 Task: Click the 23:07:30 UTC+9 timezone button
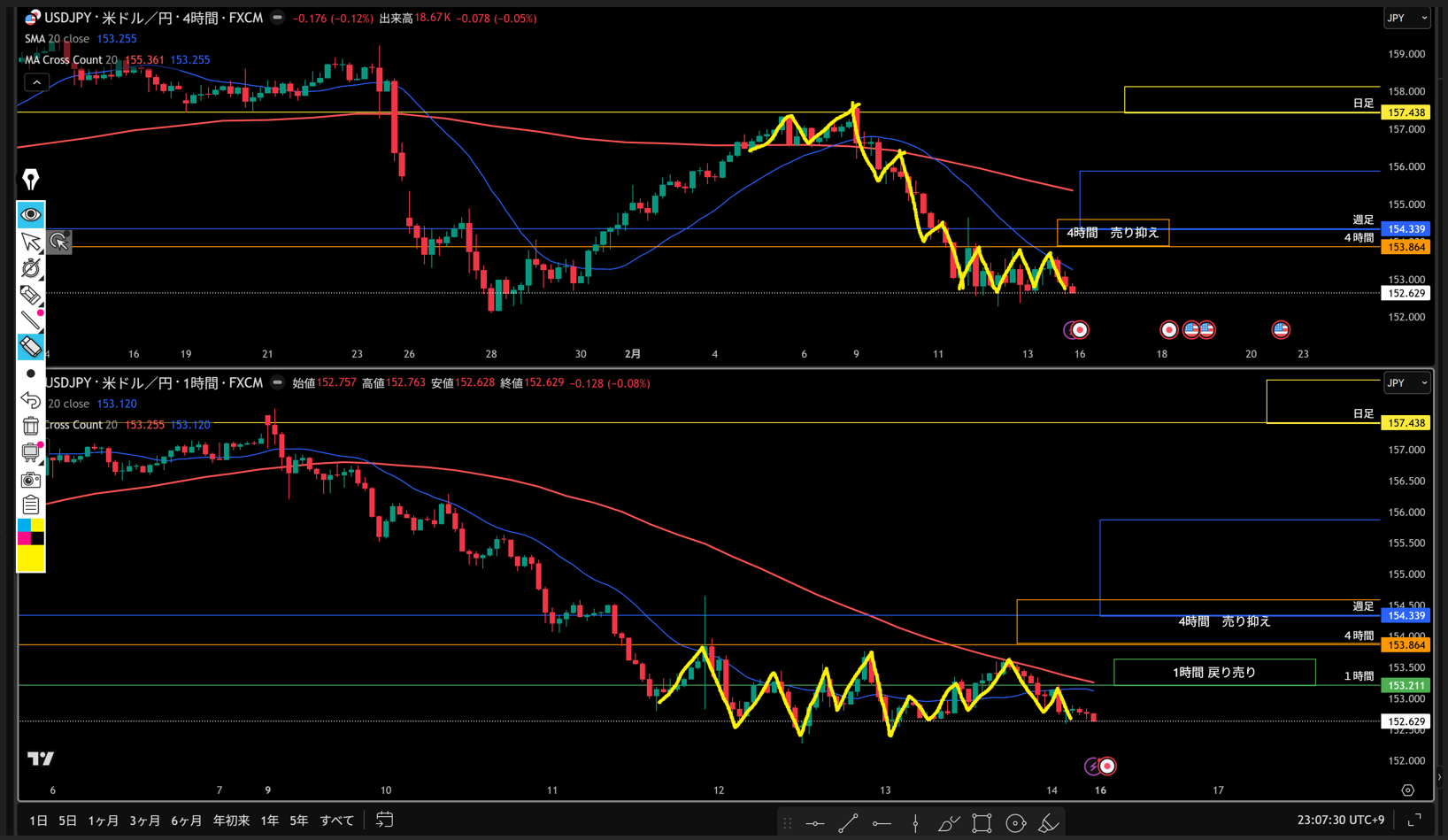1340,820
